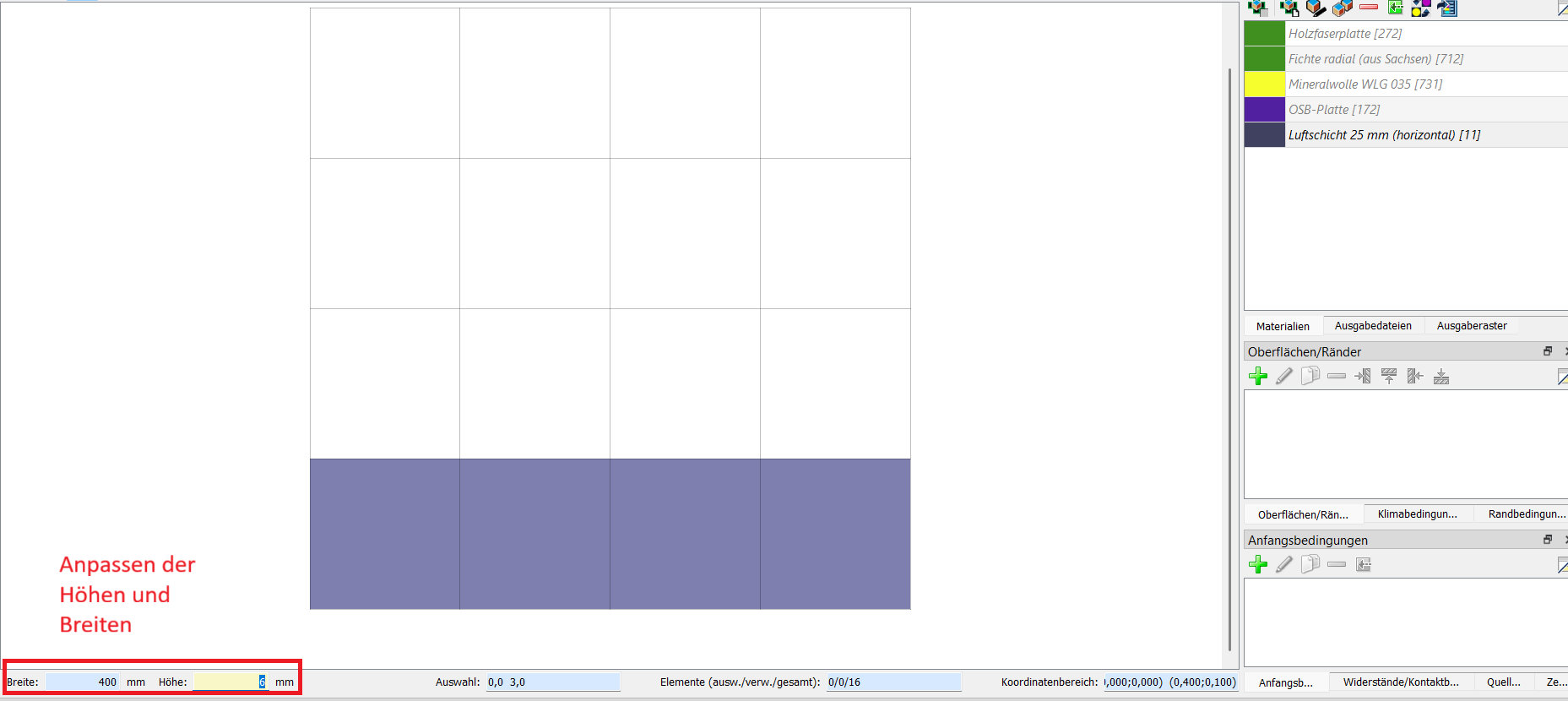Click the pencil edit icon in Anfangsbedingungen
Screen dimensions: 1568x701
point(1284,564)
